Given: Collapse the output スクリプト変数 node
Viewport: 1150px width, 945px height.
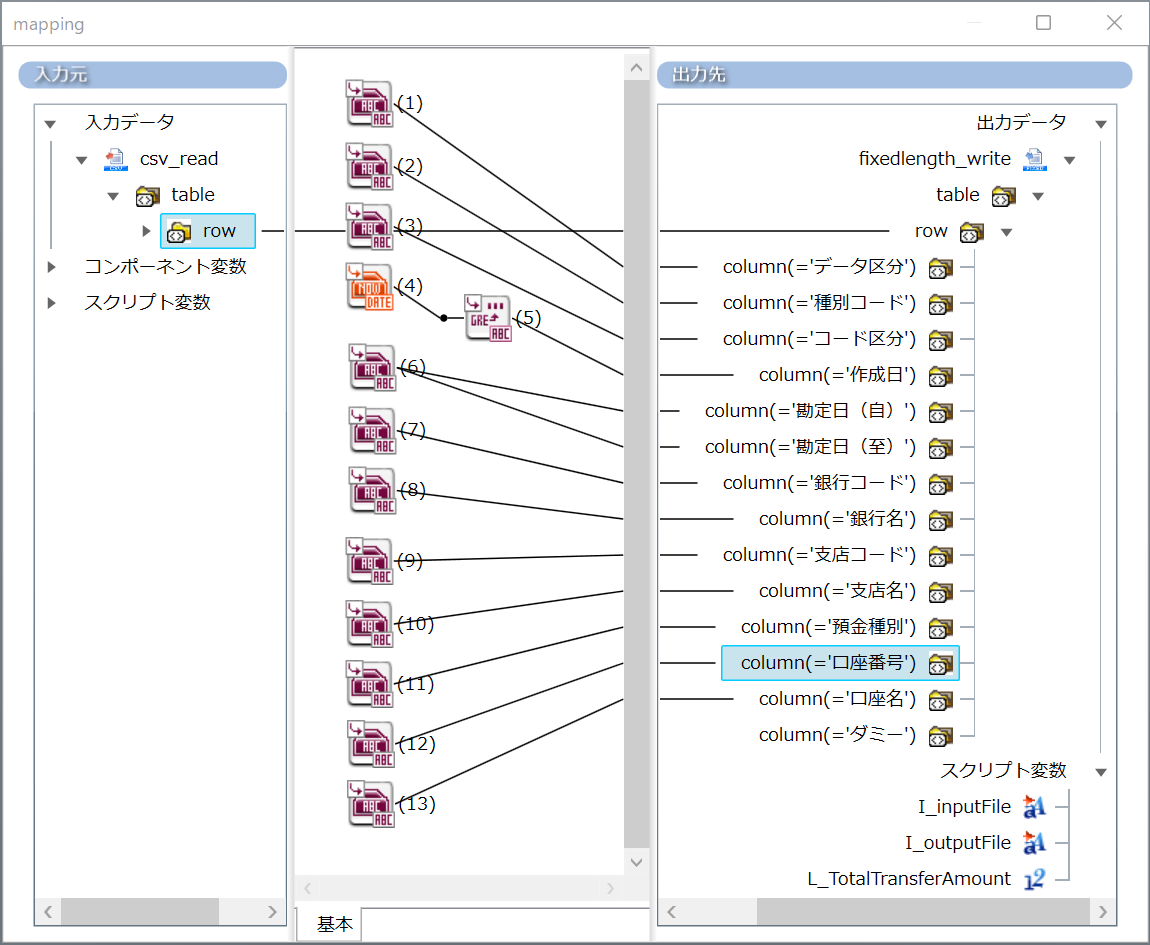Looking at the screenshot, I should coord(1101,772).
